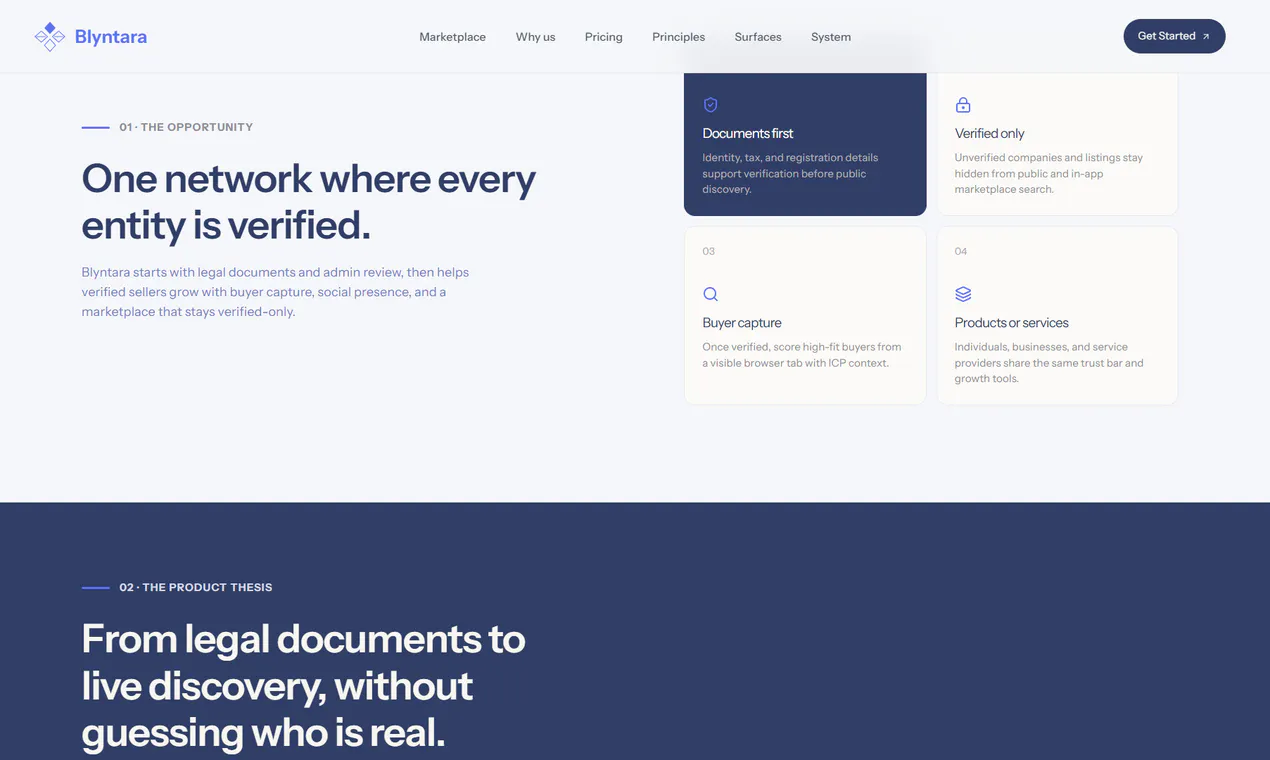Image resolution: width=1270 pixels, height=760 pixels.
Task: Click description 'Individuals, businesses, and service providers'
Action: (1049, 363)
